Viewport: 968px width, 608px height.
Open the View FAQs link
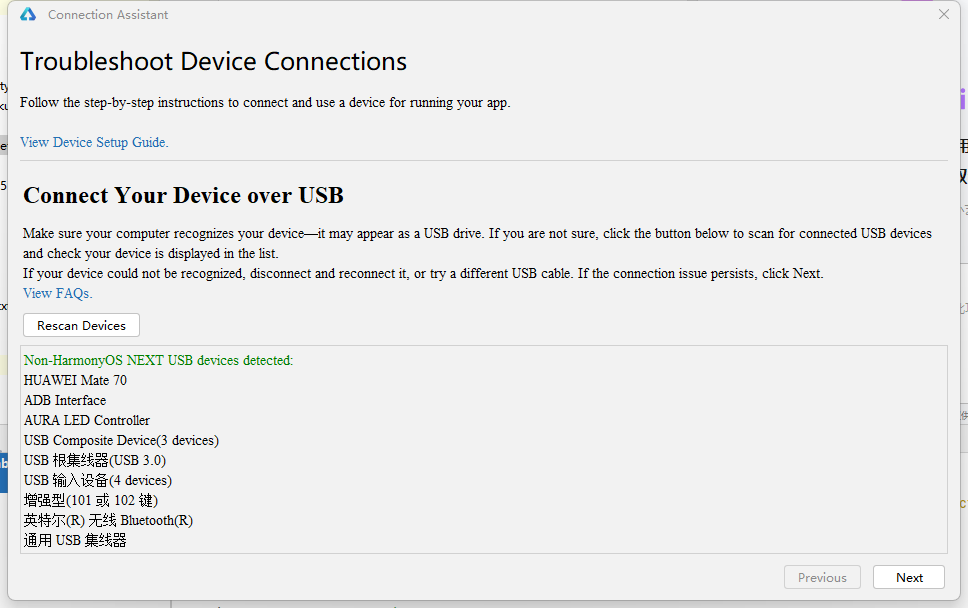pyautogui.click(x=57, y=293)
